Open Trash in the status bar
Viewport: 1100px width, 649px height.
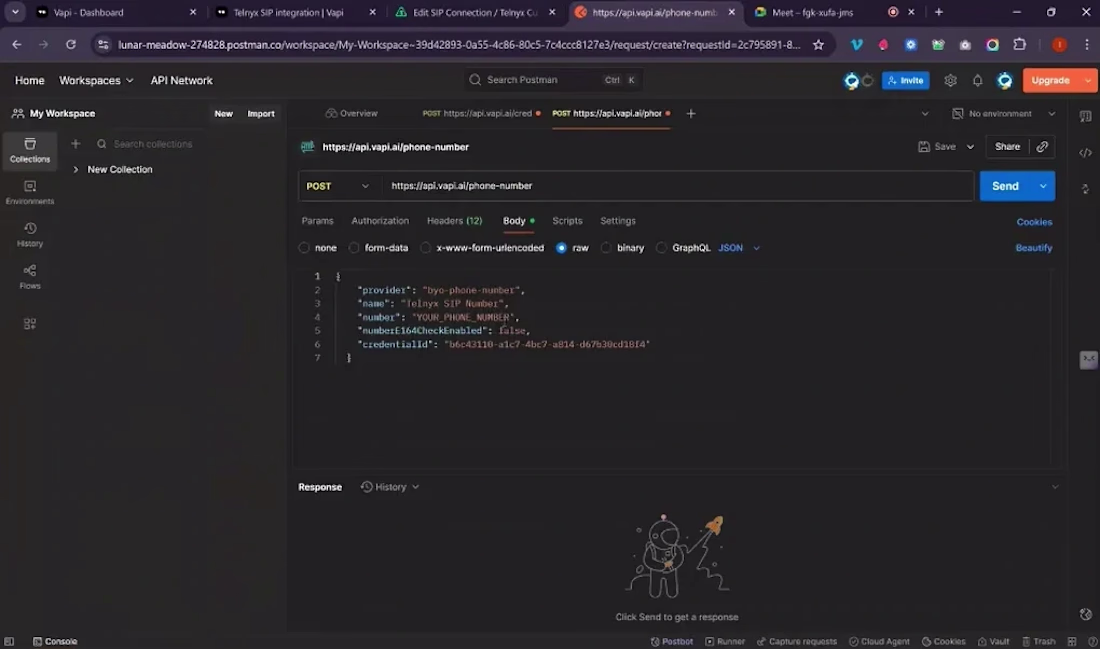(1038, 641)
